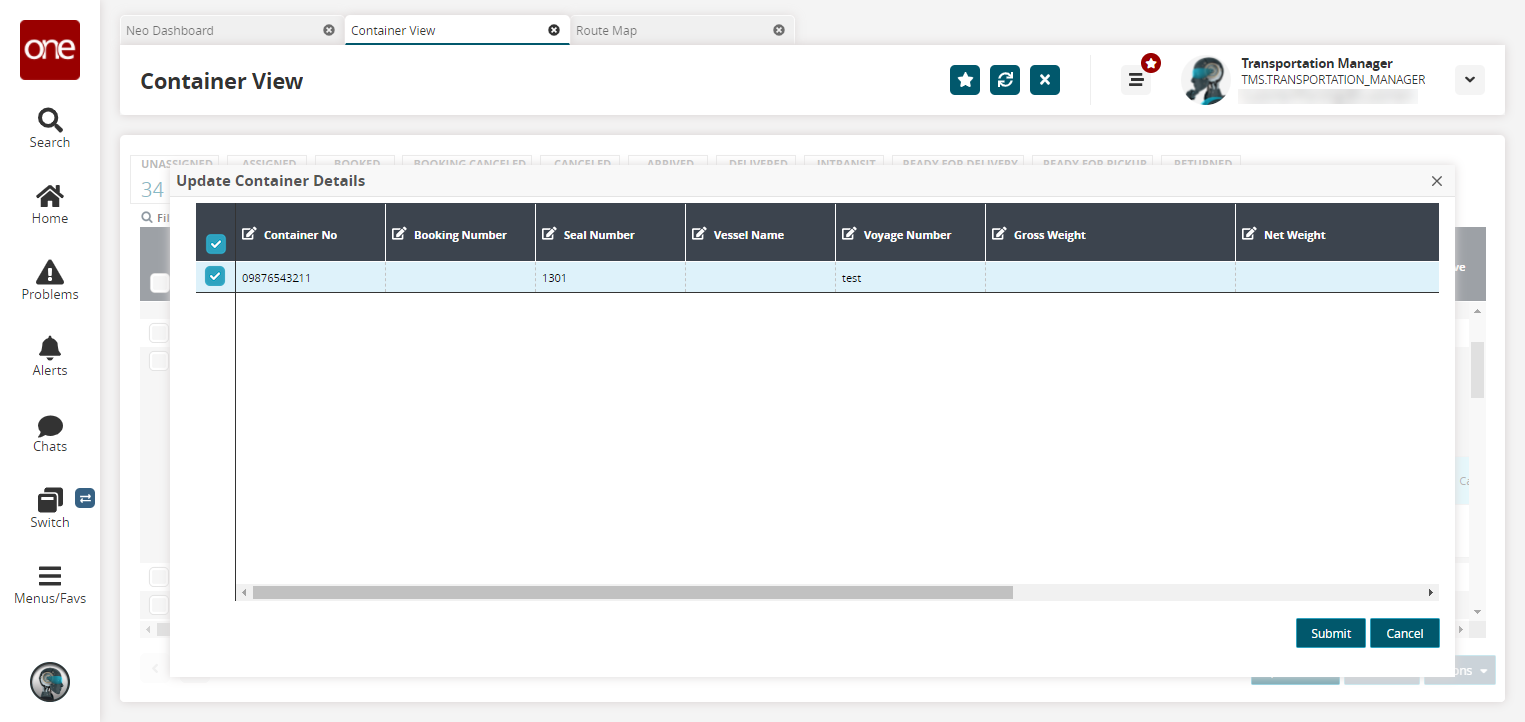Edit the Voyage Number cell 'test'
The width and height of the screenshot is (1525, 722).
pos(911,278)
